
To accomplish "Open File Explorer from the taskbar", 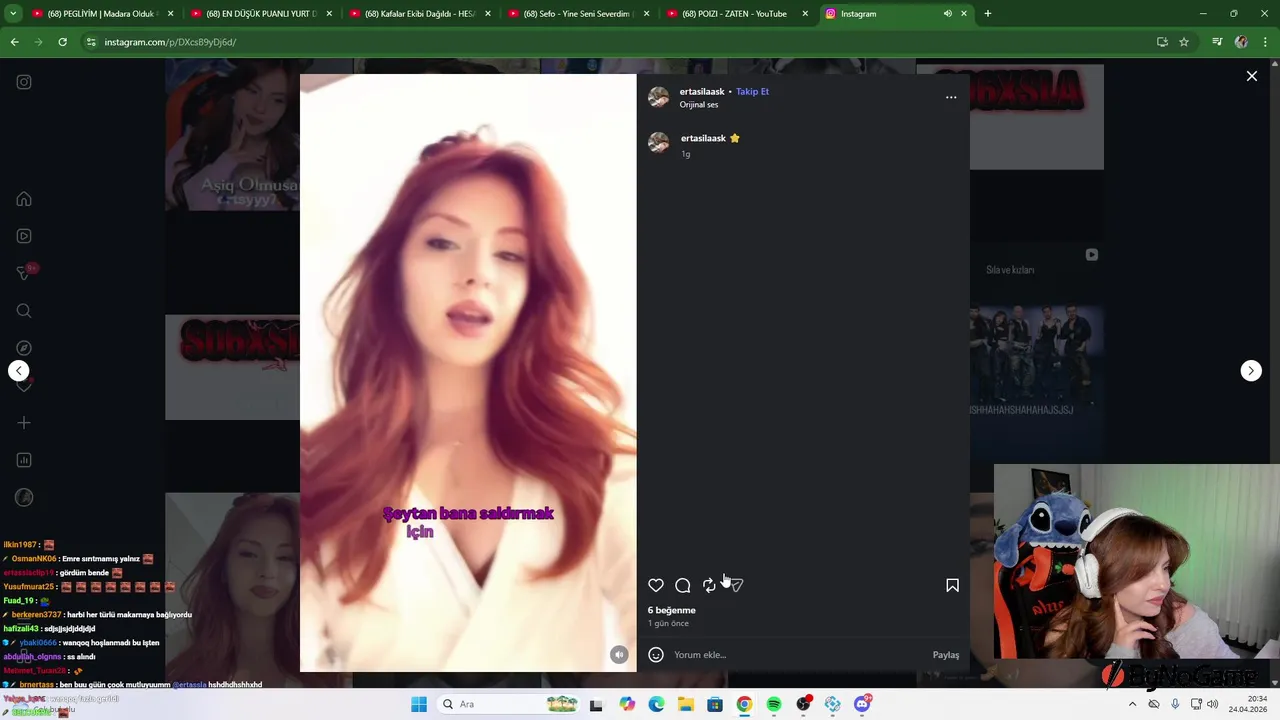I will point(686,704).
